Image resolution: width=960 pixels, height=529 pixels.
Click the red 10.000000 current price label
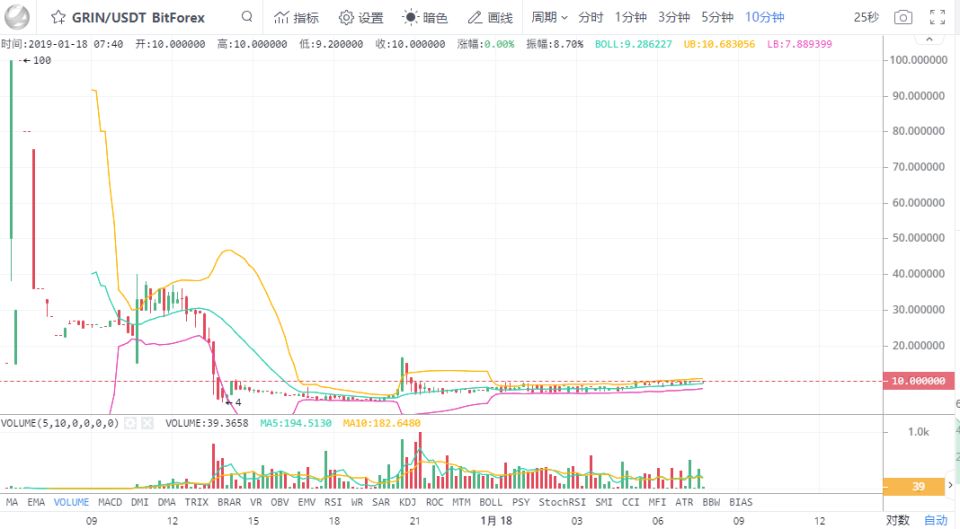click(918, 381)
